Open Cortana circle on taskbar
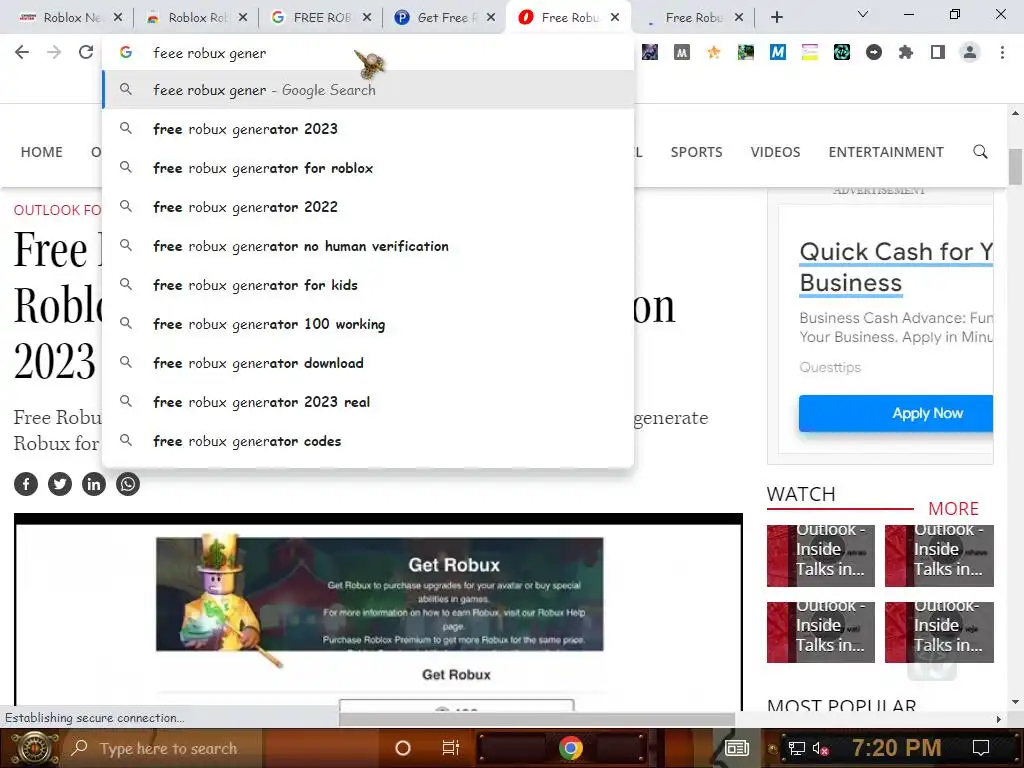The height and width of the screenshot is (768, 1024). (x=403, y=748)
